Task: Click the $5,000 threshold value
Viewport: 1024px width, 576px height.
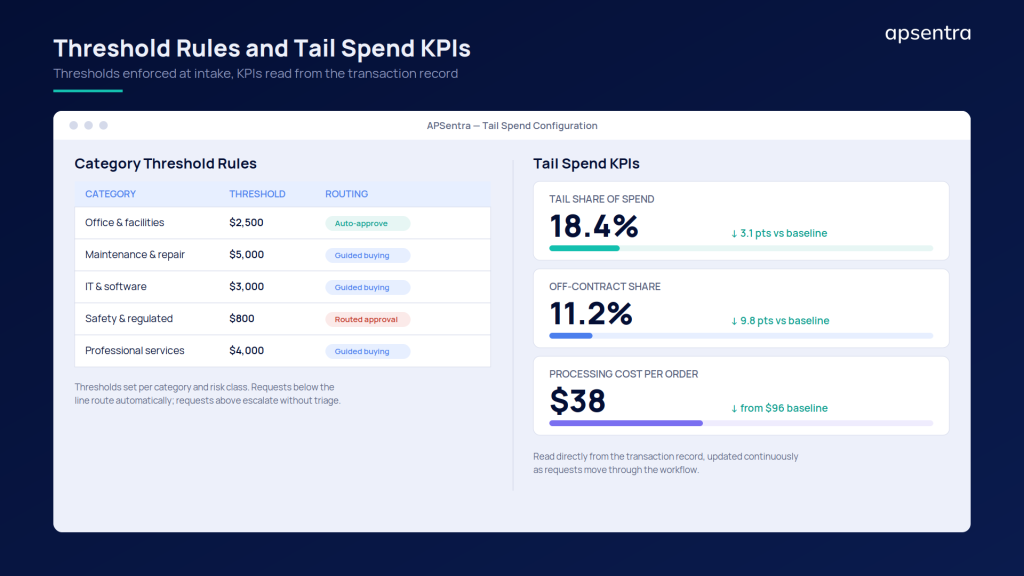Action: click(x=246, y=255)
